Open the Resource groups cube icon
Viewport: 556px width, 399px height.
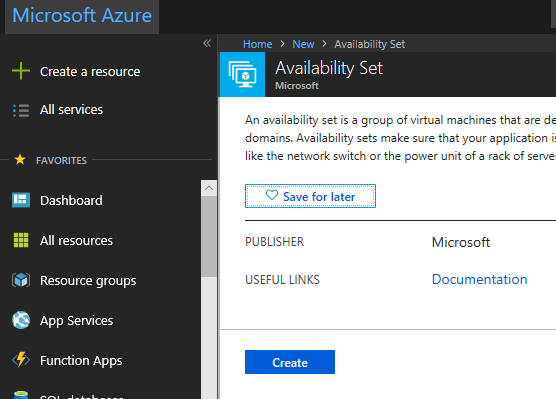coord(21,280)
